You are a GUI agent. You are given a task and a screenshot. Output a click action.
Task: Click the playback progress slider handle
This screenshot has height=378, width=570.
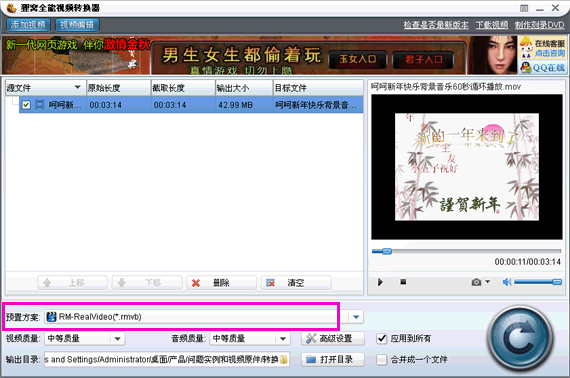(x=387, y=251)
